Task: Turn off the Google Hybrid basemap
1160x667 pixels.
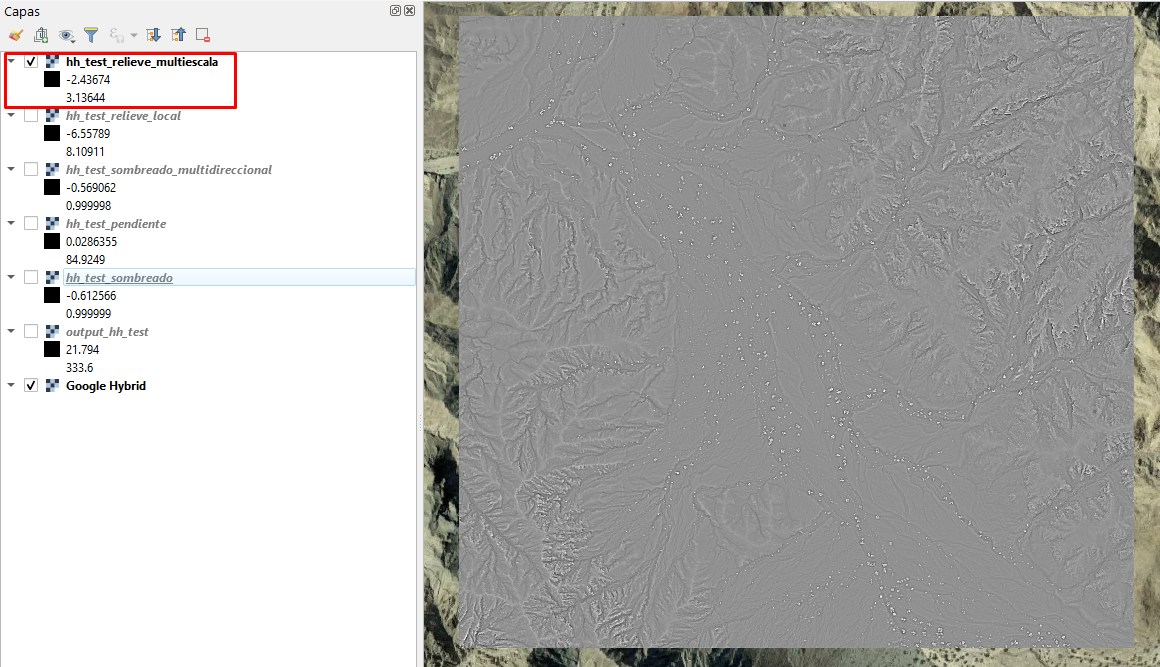Action: 30,384
